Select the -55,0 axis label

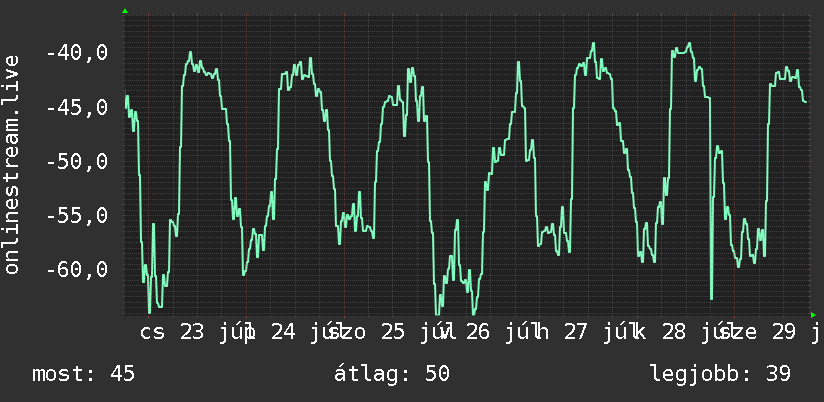tap(77, 216)
